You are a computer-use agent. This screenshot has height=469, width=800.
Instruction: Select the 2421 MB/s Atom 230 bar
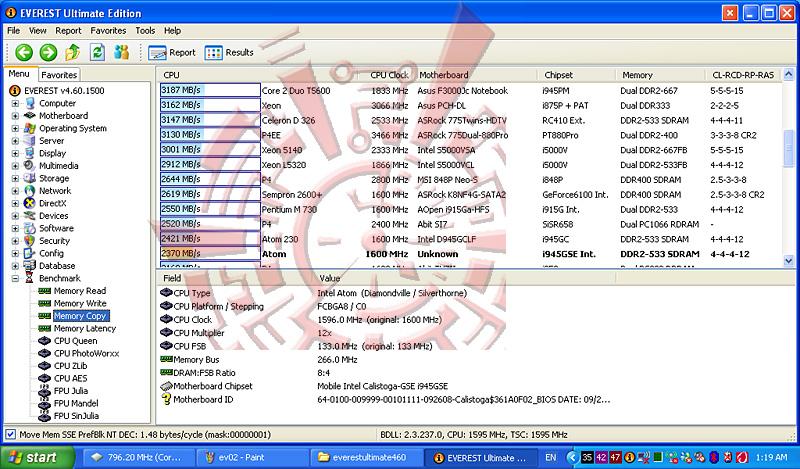210,238
